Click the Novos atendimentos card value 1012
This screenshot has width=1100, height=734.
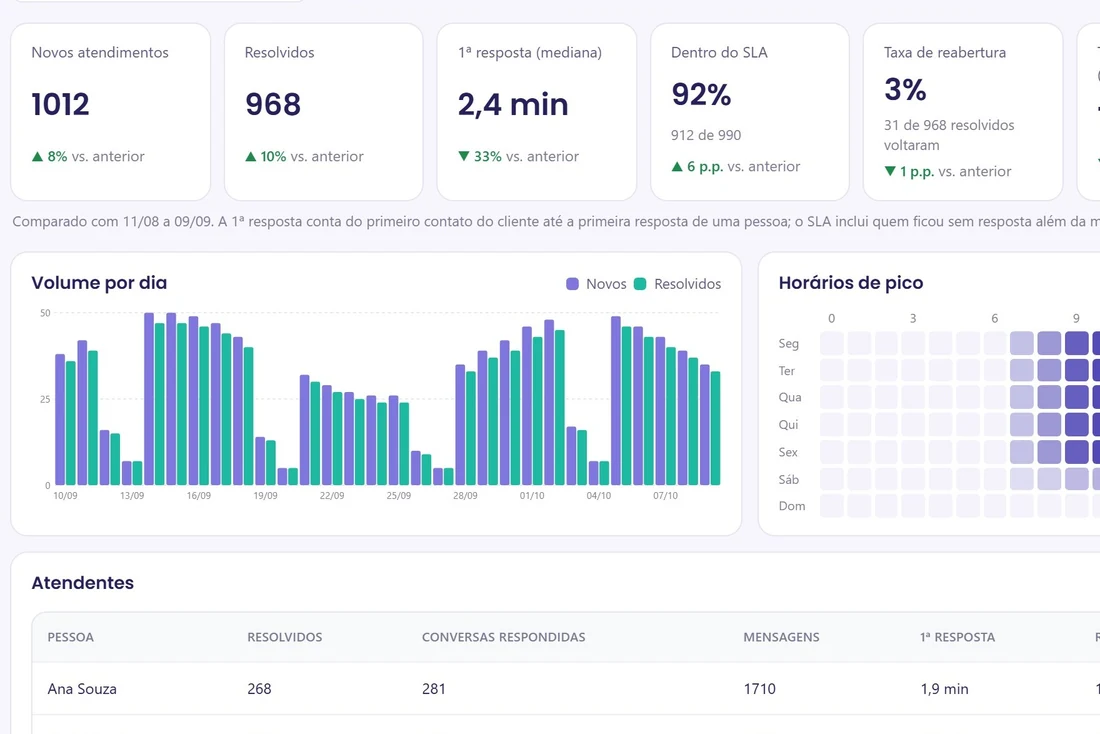point(60,105)
